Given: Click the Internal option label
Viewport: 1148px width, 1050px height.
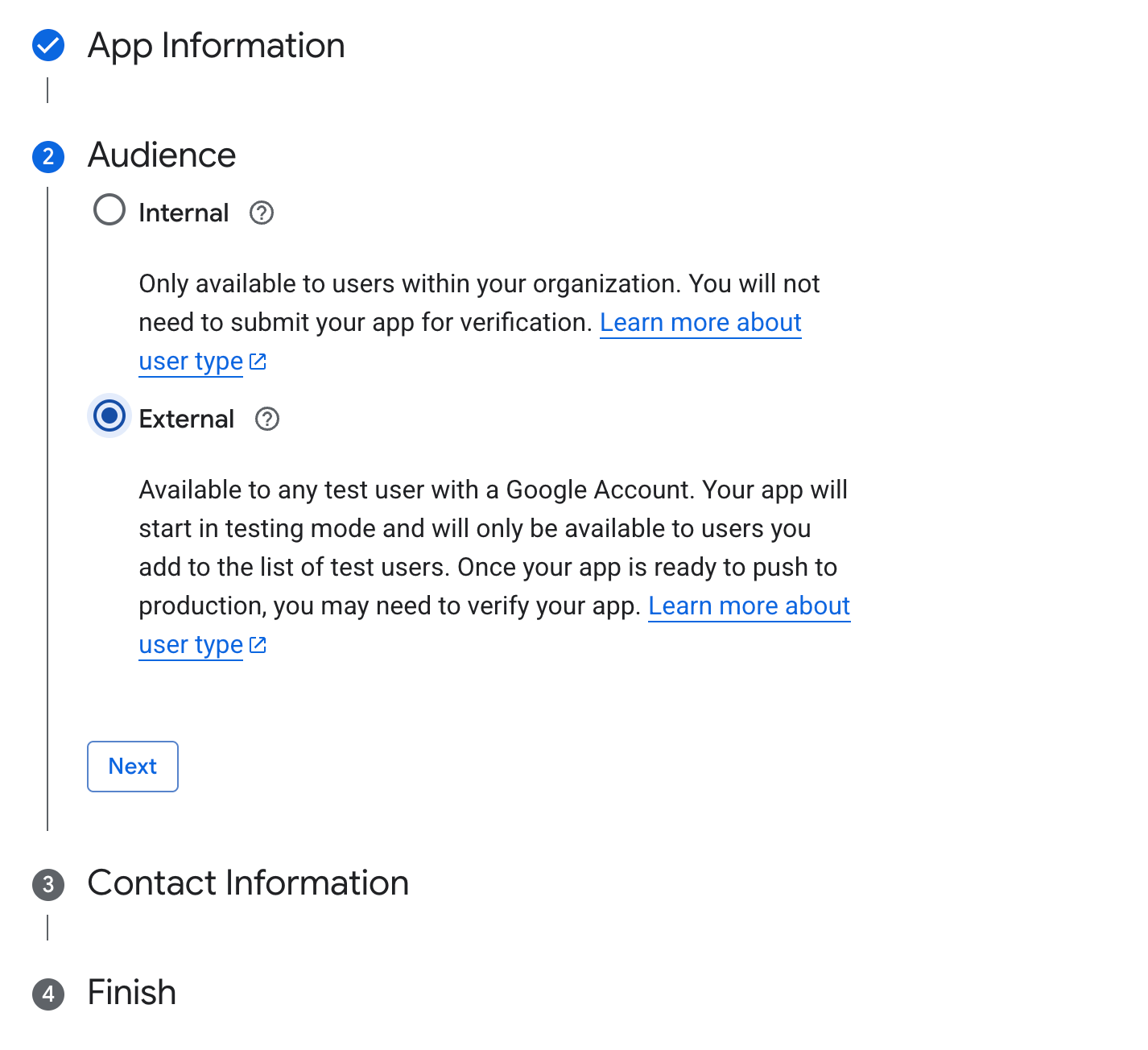Looking at the screenshot, I should pyautogui.click(x=184, y=213).
